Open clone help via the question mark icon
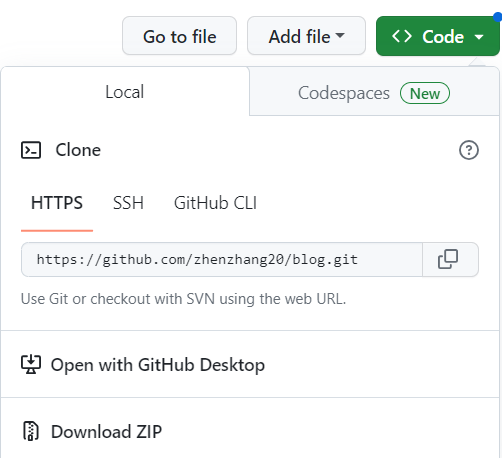The image size is (502, 458). (x=469, y=150)
